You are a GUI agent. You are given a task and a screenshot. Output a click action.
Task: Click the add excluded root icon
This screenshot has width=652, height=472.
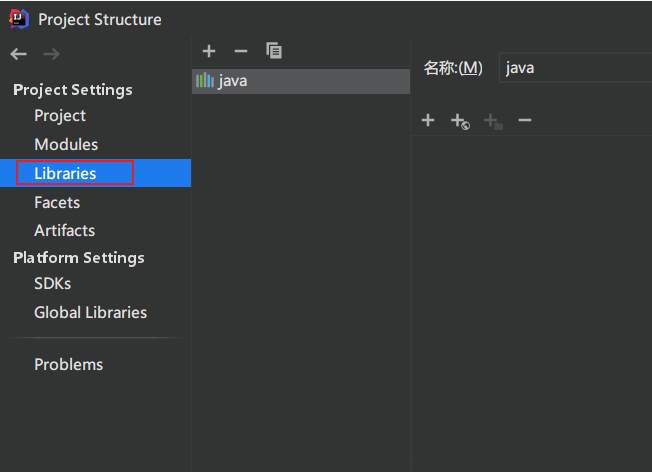click(x=492, y=122)
